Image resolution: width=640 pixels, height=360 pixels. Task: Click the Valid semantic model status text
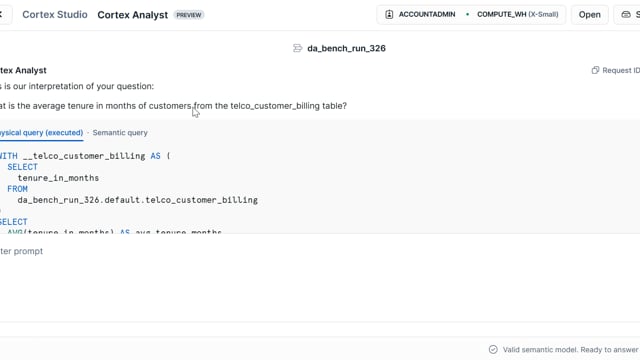[x=571, y=349]
